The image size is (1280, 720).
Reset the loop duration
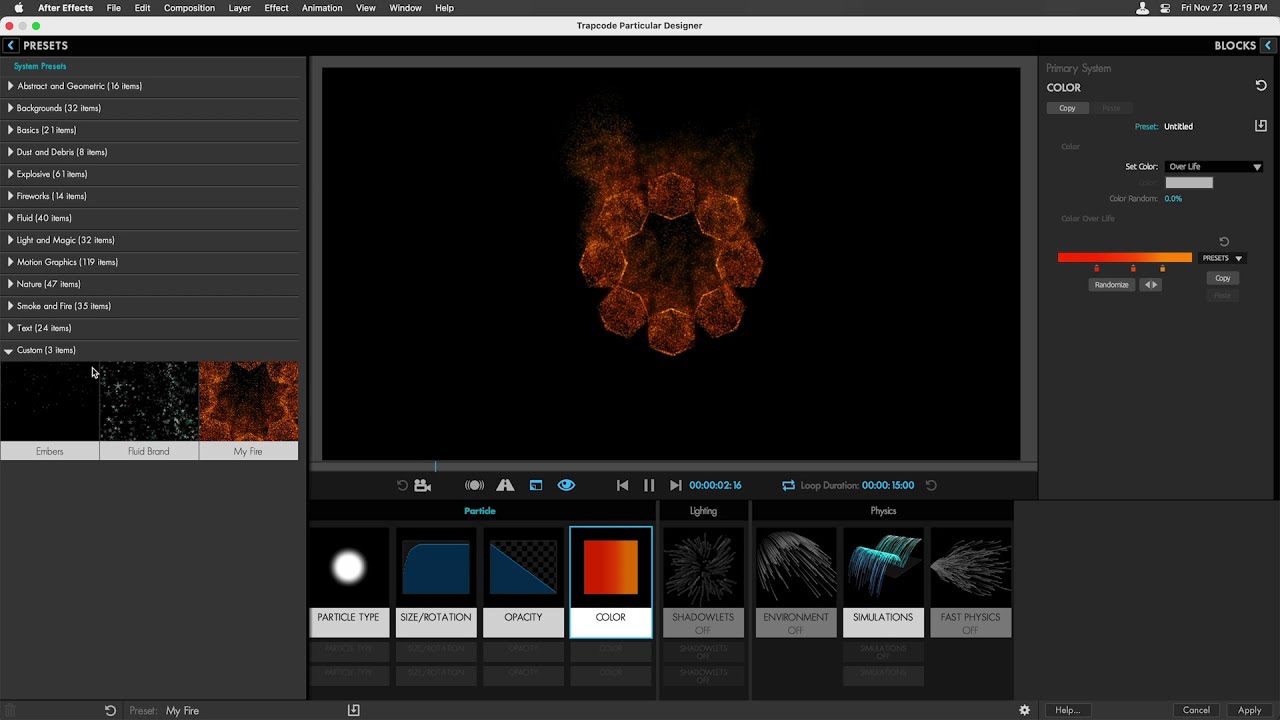931,485
